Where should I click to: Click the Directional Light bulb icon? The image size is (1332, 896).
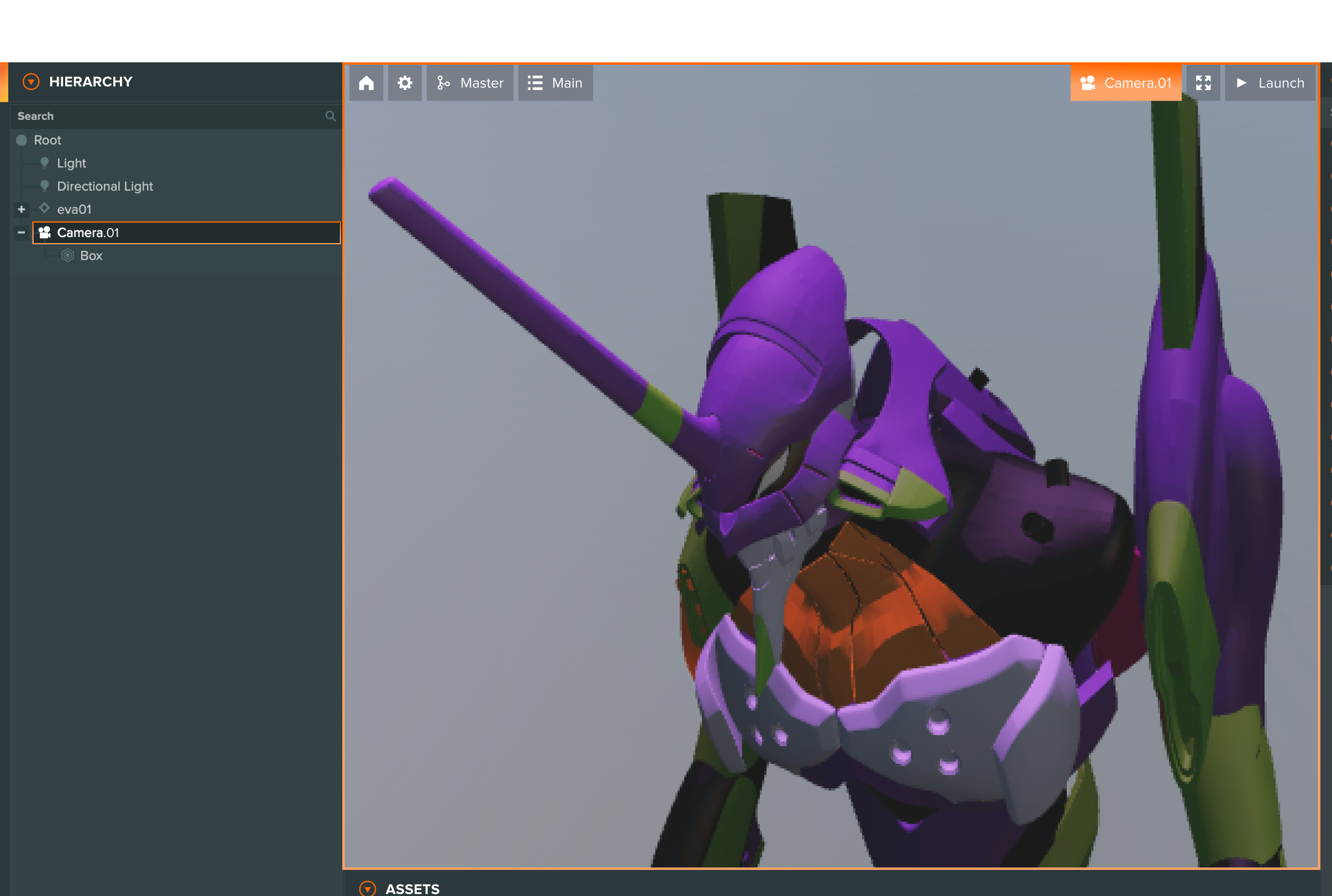click(x=45, y=186)
